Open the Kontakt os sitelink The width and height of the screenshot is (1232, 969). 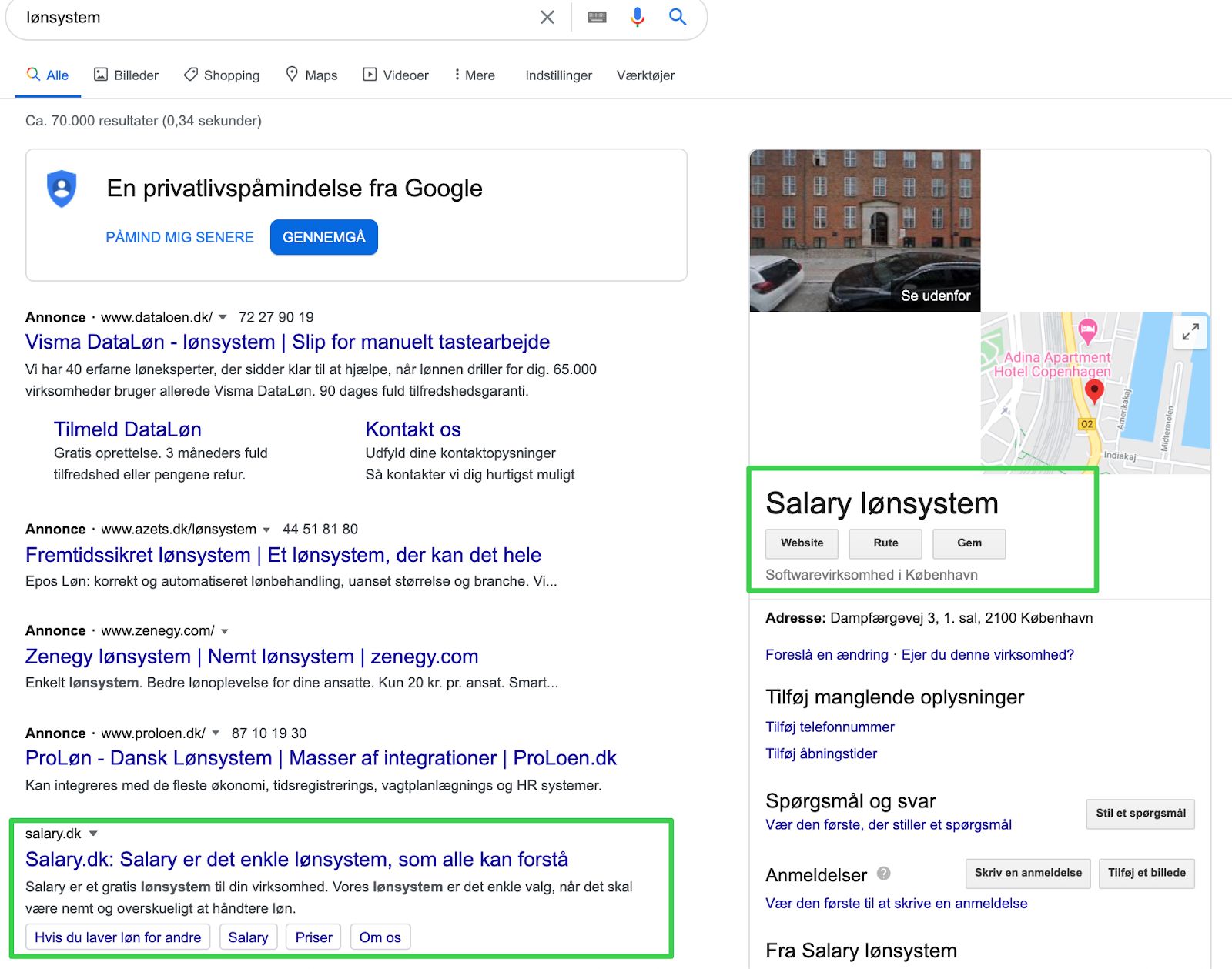pos(413,429)
